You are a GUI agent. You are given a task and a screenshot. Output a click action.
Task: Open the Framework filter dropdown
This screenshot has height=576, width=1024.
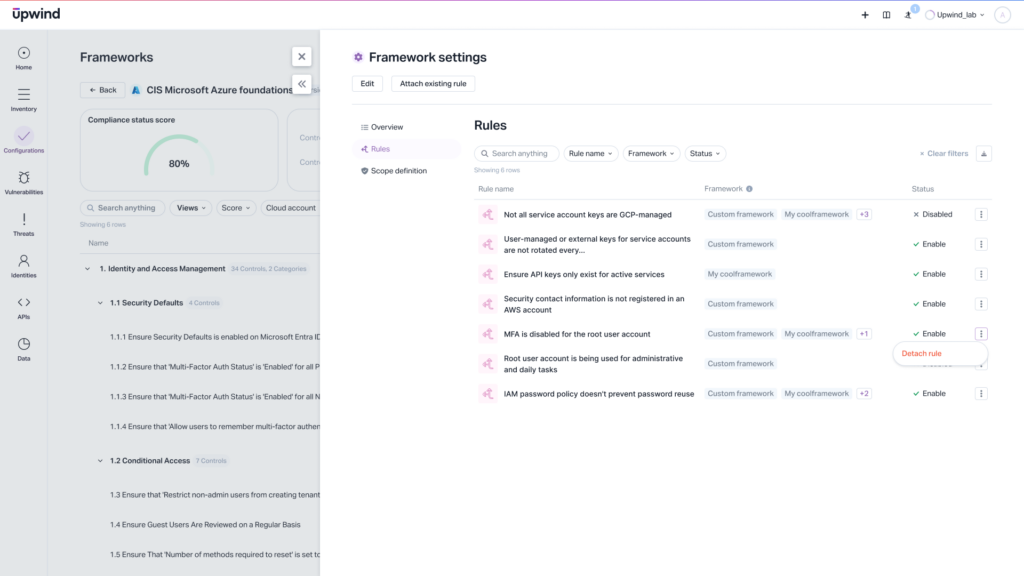pos(651,153)
